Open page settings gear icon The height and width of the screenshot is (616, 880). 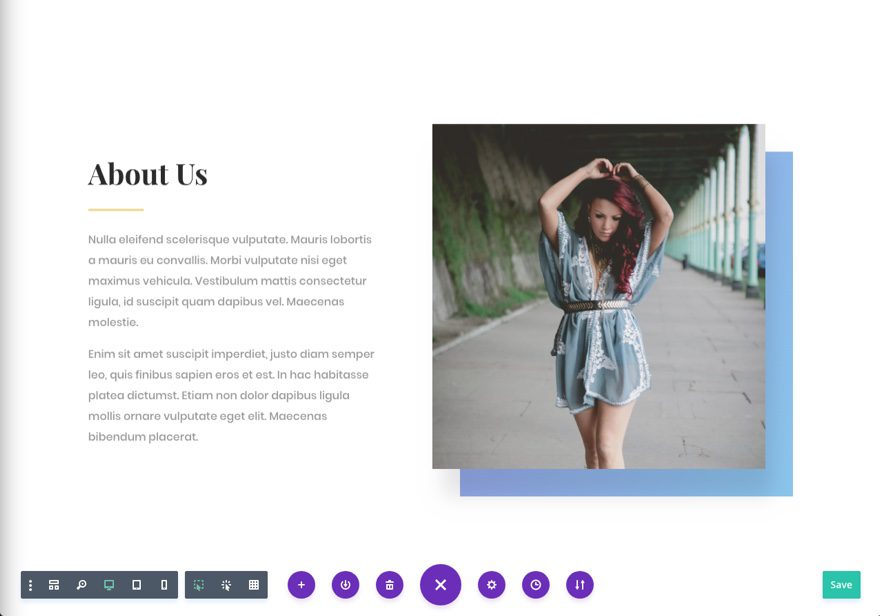click(x=492, y=585)
